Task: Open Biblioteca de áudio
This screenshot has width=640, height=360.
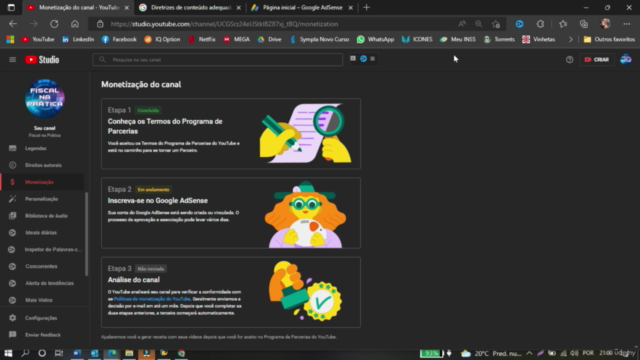Action: point(46,216)
